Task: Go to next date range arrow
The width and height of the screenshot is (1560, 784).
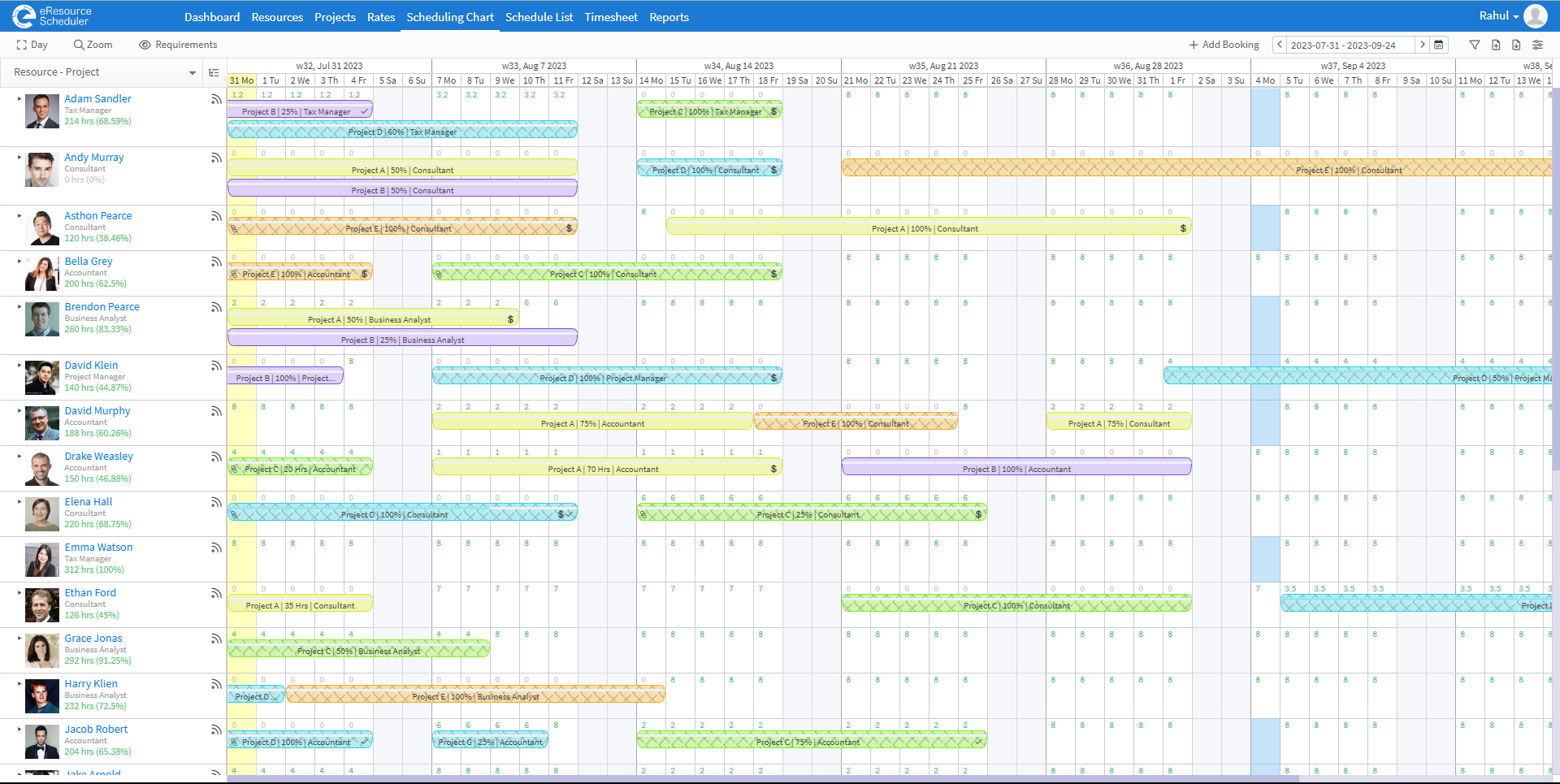Action: tap(1422, 45)
